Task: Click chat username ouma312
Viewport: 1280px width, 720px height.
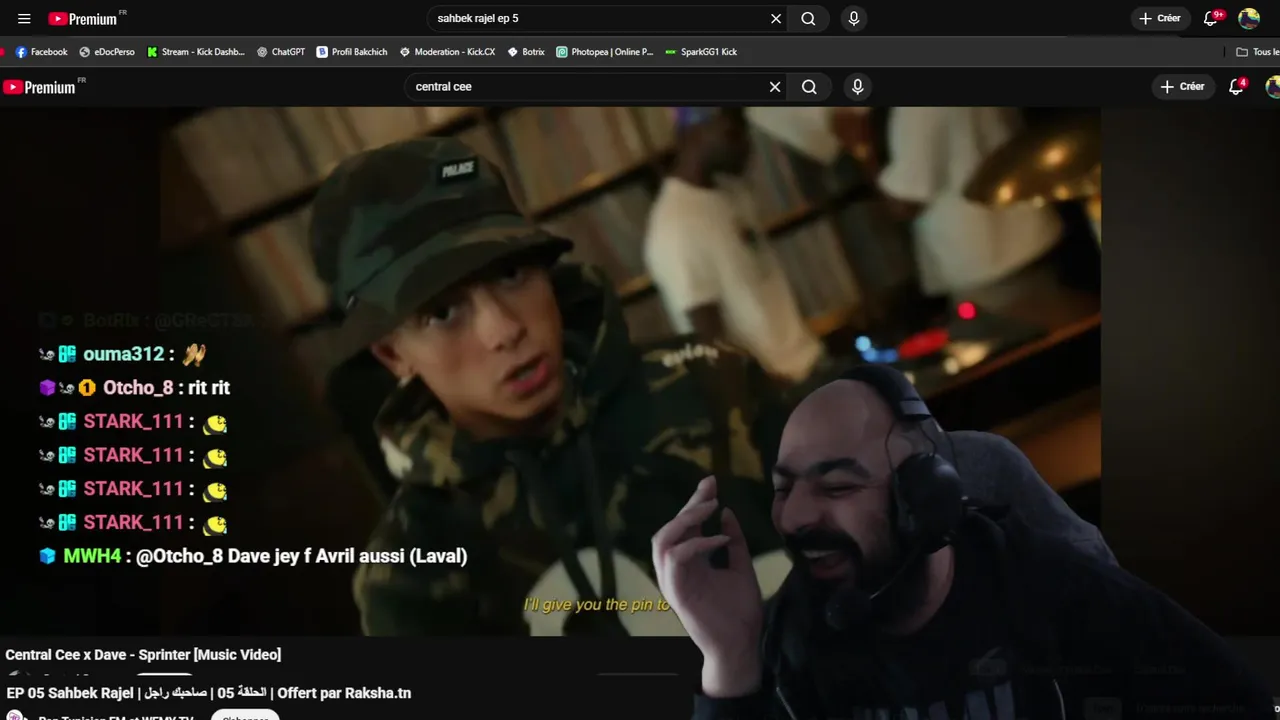Action: (123, 354)
